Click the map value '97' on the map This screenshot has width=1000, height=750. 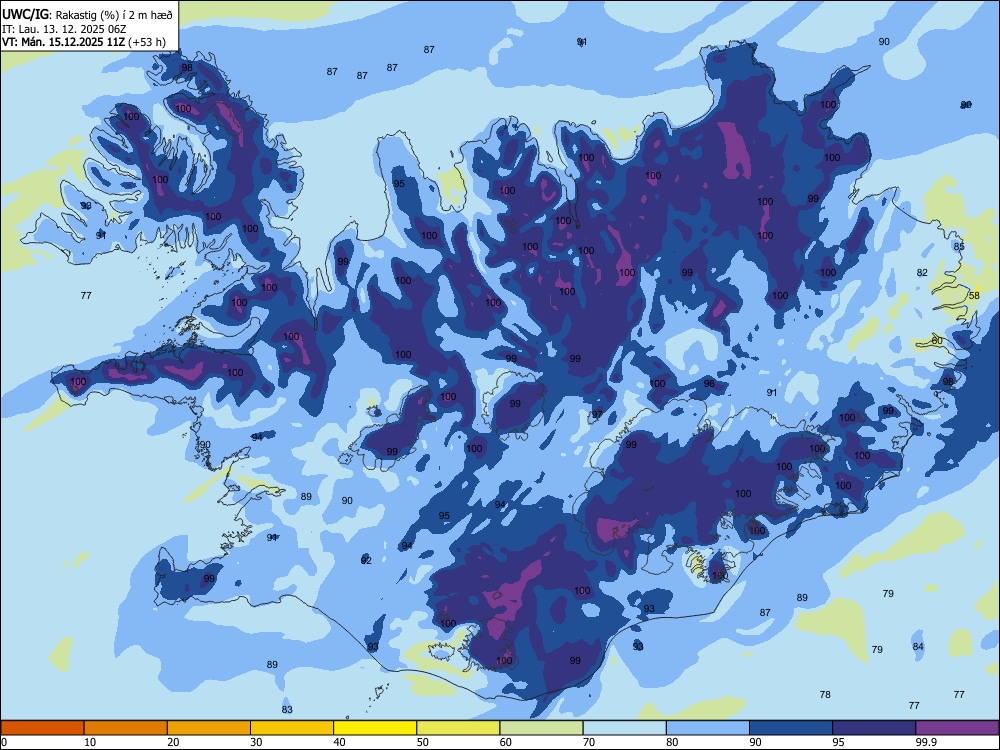point(597,415)
